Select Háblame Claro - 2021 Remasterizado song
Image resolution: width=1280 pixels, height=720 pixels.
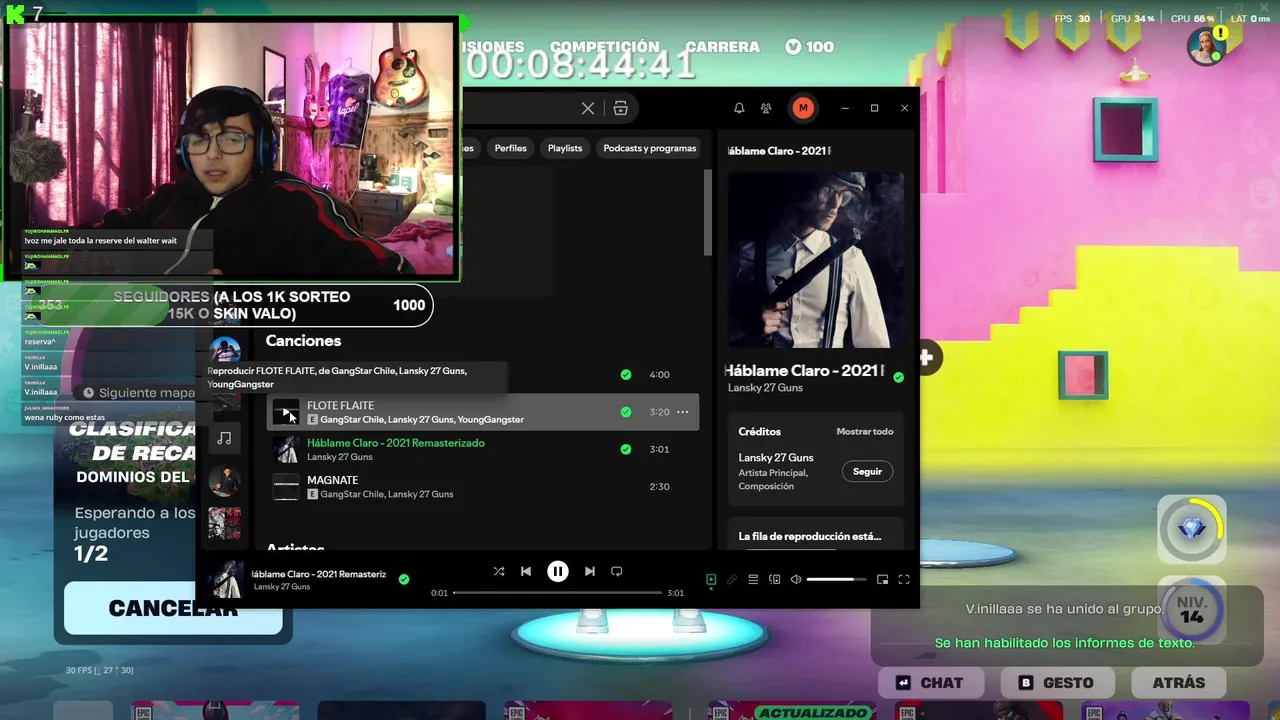(396, 443)
